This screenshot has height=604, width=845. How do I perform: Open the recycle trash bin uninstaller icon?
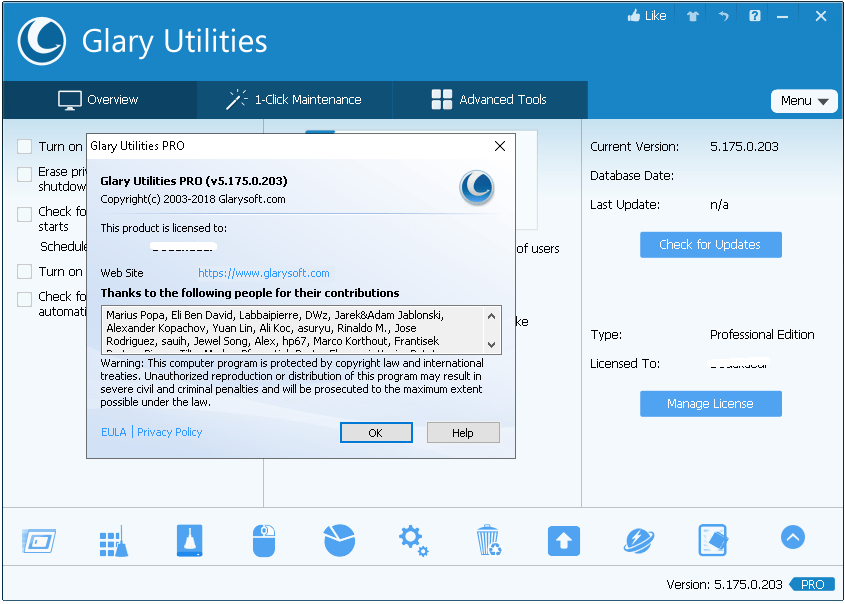[x=489, y=540]
